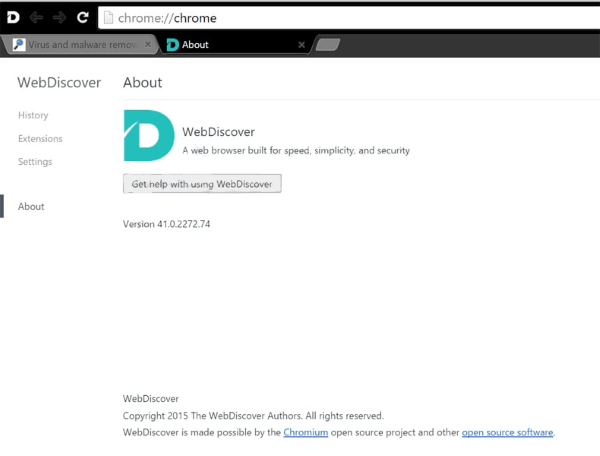This screenshot has width=600, height=456.
Task: Switch to the Virus and malware removal tab
Action: pos(80,45)
